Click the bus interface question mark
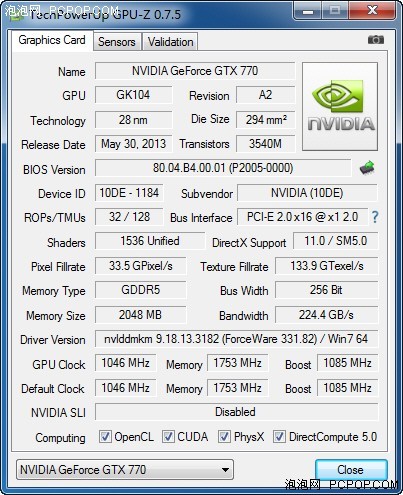 [x=375, y=217]
